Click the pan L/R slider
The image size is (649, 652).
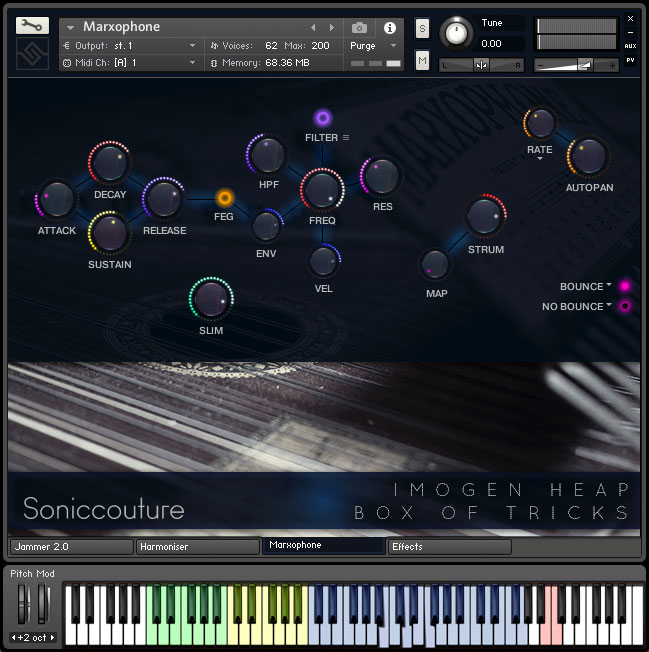point(481,65)
